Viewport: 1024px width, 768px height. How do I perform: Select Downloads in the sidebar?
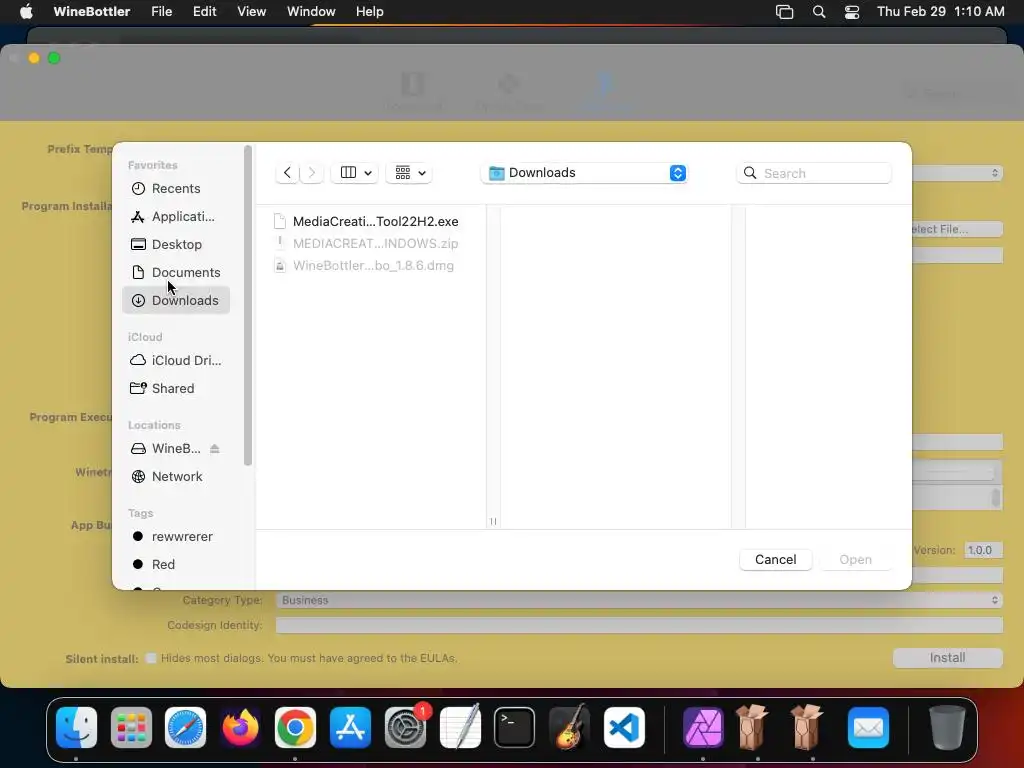pos(176,300)
